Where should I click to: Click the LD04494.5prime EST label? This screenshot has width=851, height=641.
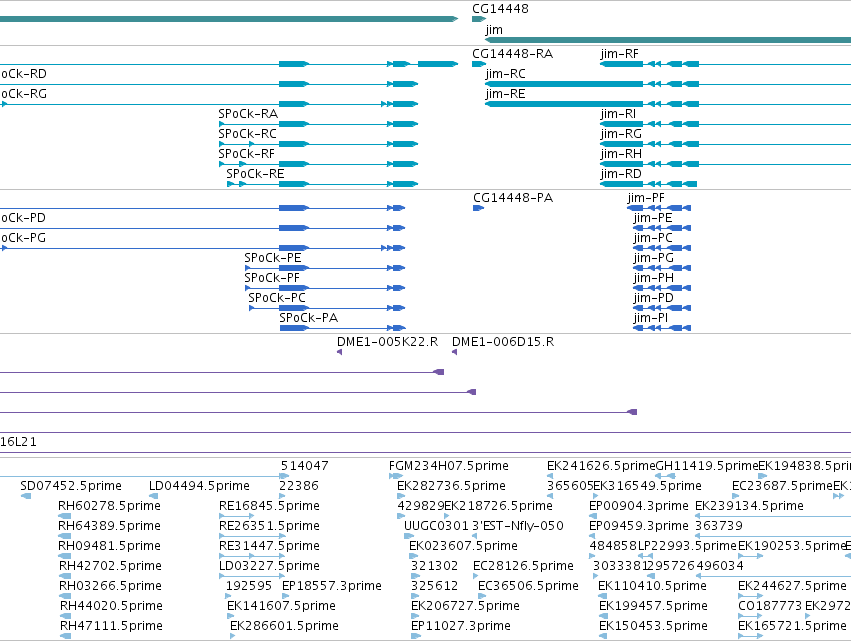(199, 486)
